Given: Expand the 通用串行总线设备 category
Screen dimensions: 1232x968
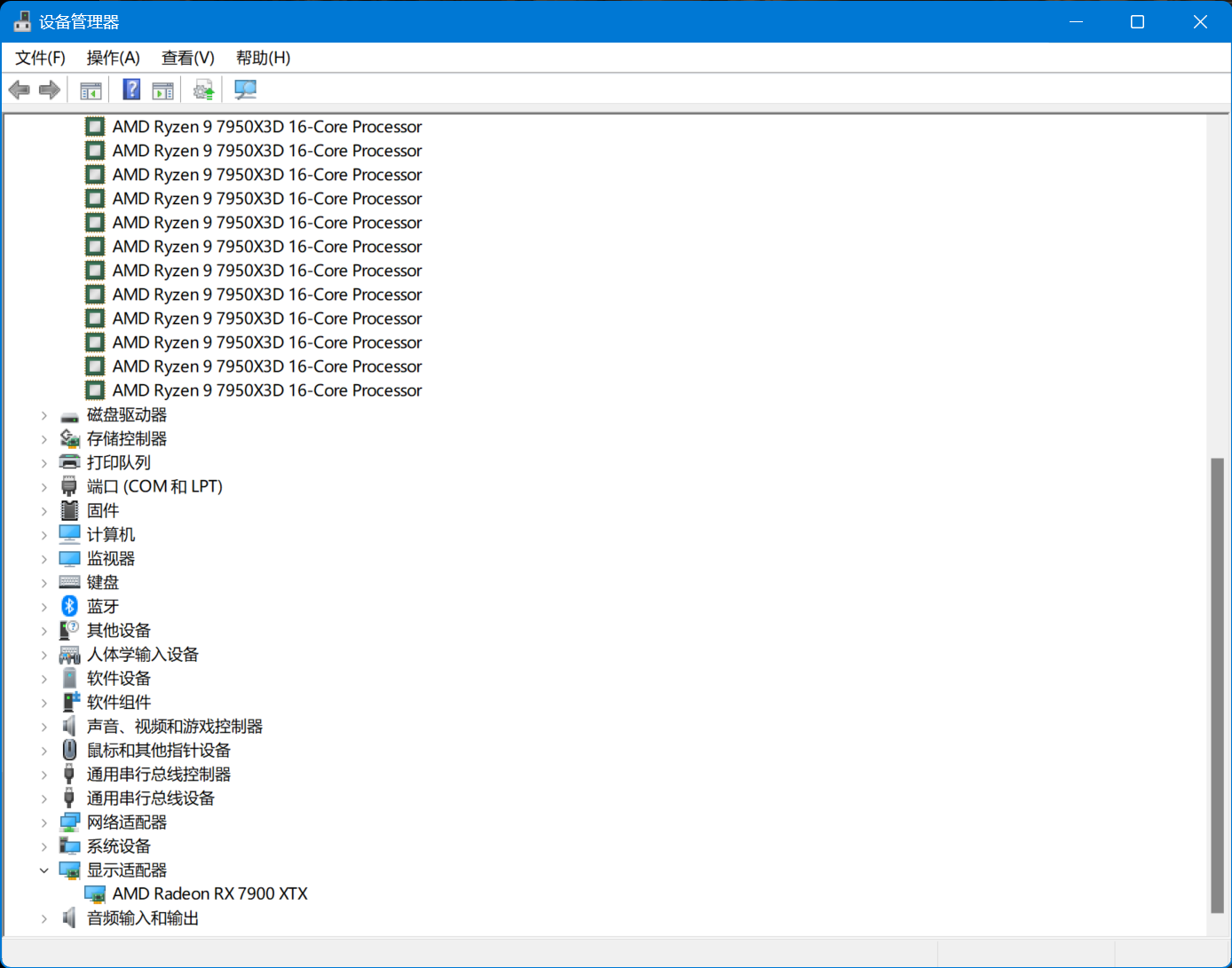Looking at the screenshot, I should (x=43, y=799).
